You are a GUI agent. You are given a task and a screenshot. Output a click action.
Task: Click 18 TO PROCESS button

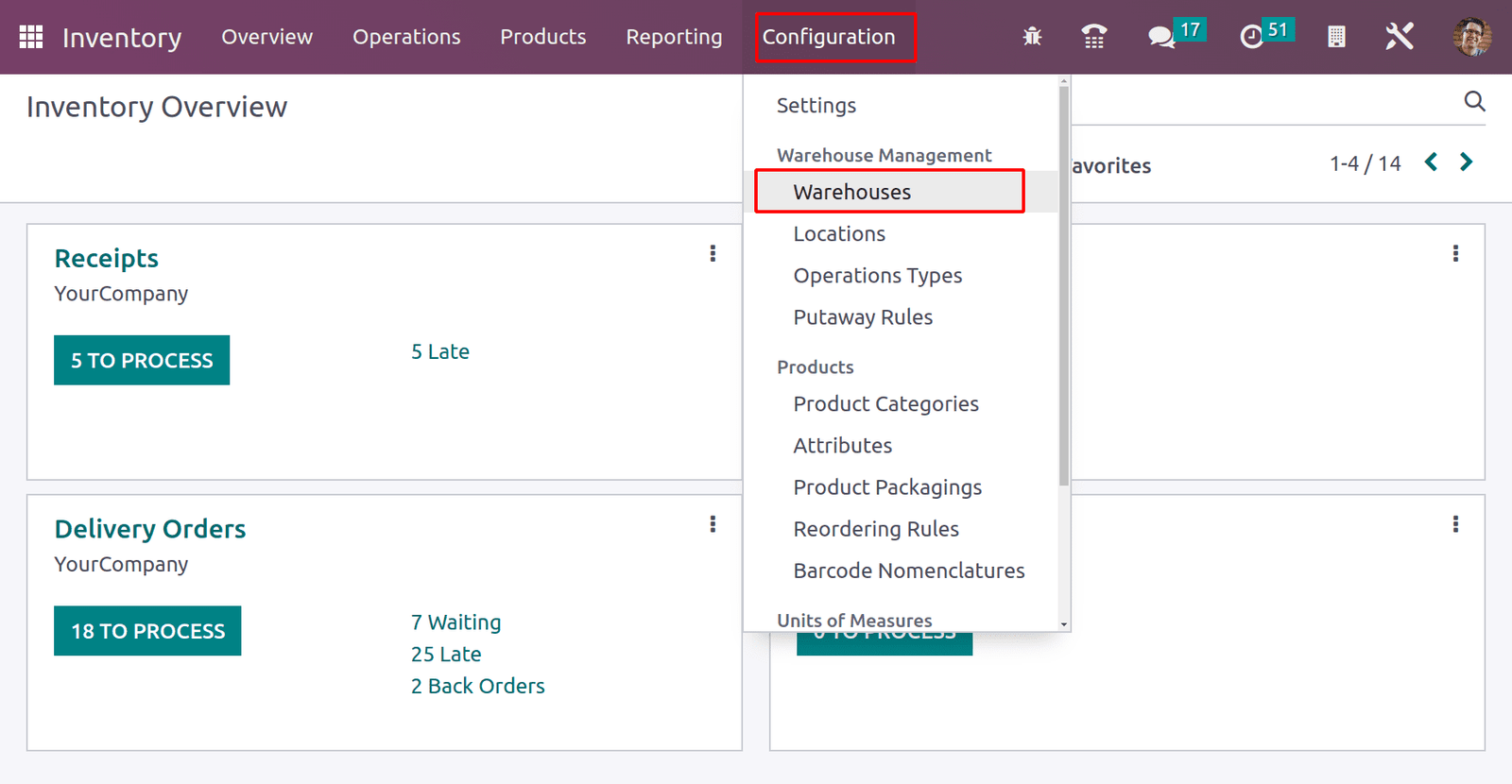[147, 631]
